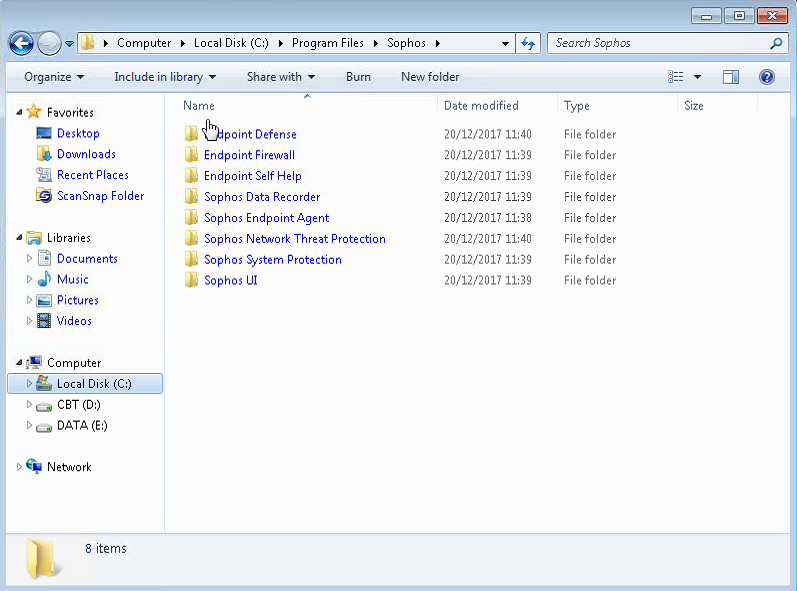The width and height of the screenshot is (797, 591).
Task: Sort by Date modified column header
Action: coord(481,106)
